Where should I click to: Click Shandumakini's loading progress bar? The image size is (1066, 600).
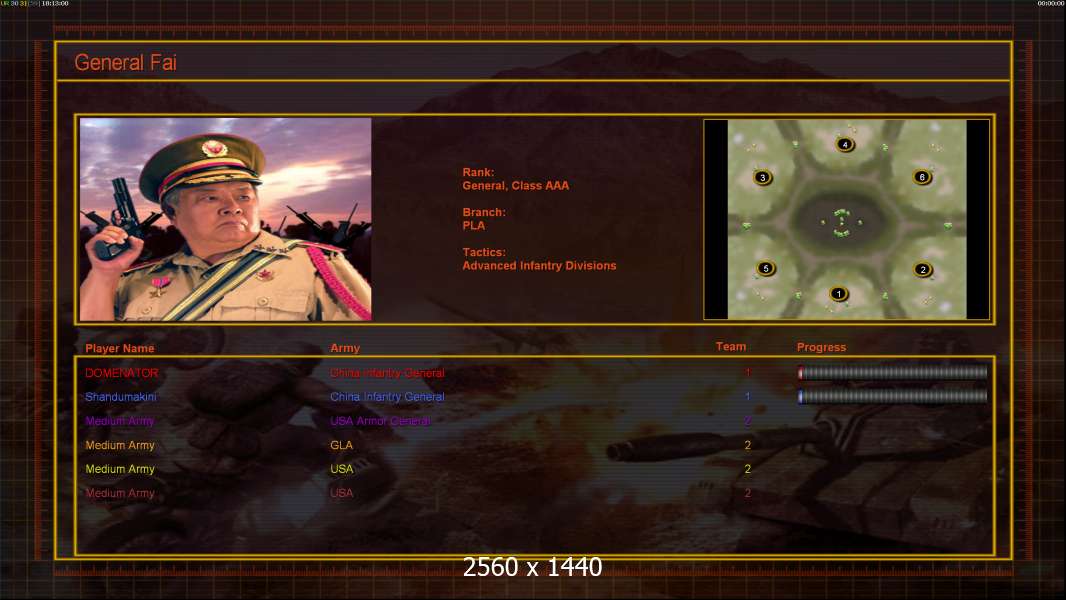(893, 396)
